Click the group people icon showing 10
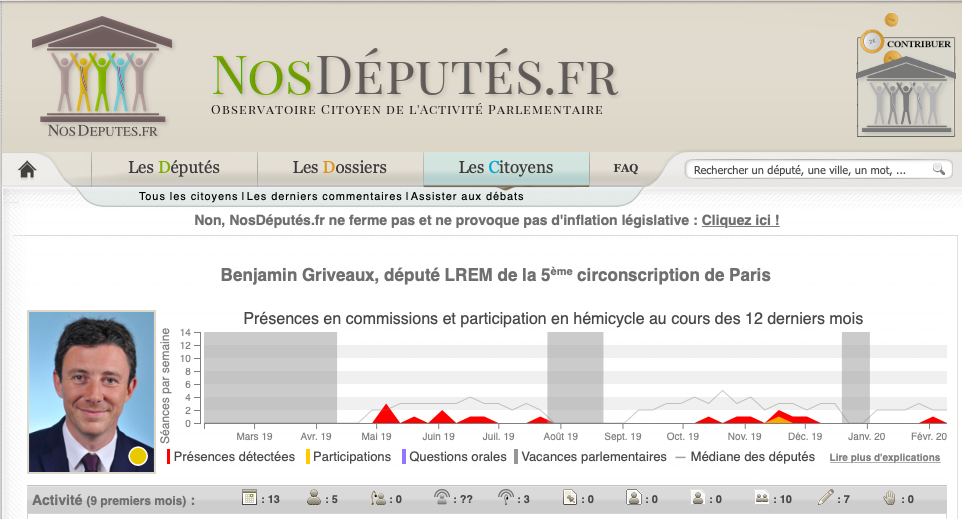 pos(761,498)
